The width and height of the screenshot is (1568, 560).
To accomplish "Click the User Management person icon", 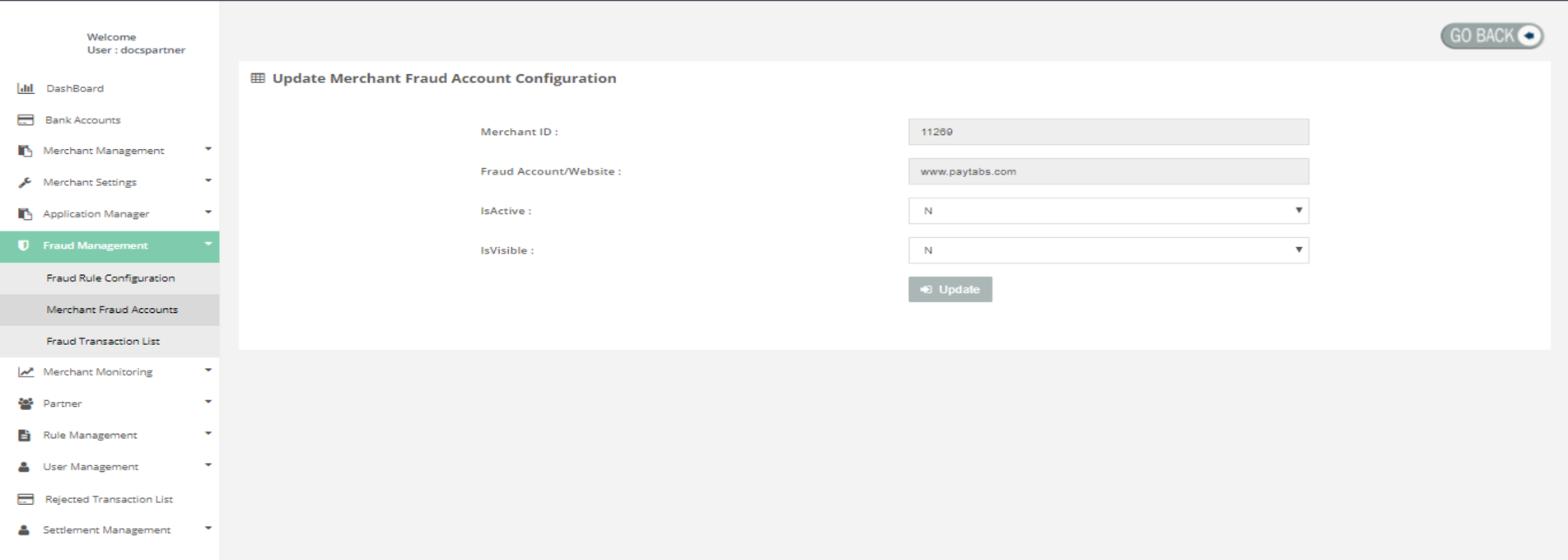I will point(24,467).
